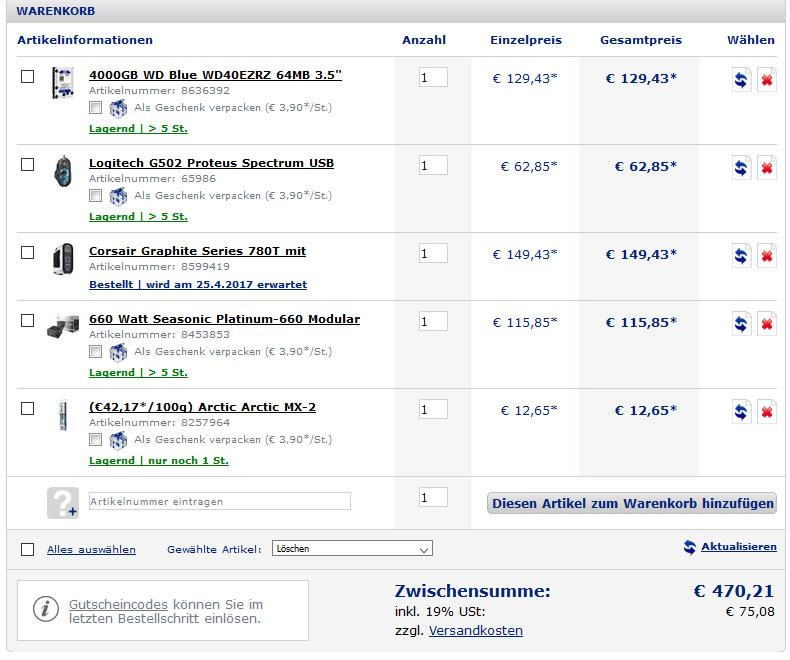This screenshot has width=790, height=660.
Task: Delete Logitech G502 from cart
Action: (x=766, y=168)
